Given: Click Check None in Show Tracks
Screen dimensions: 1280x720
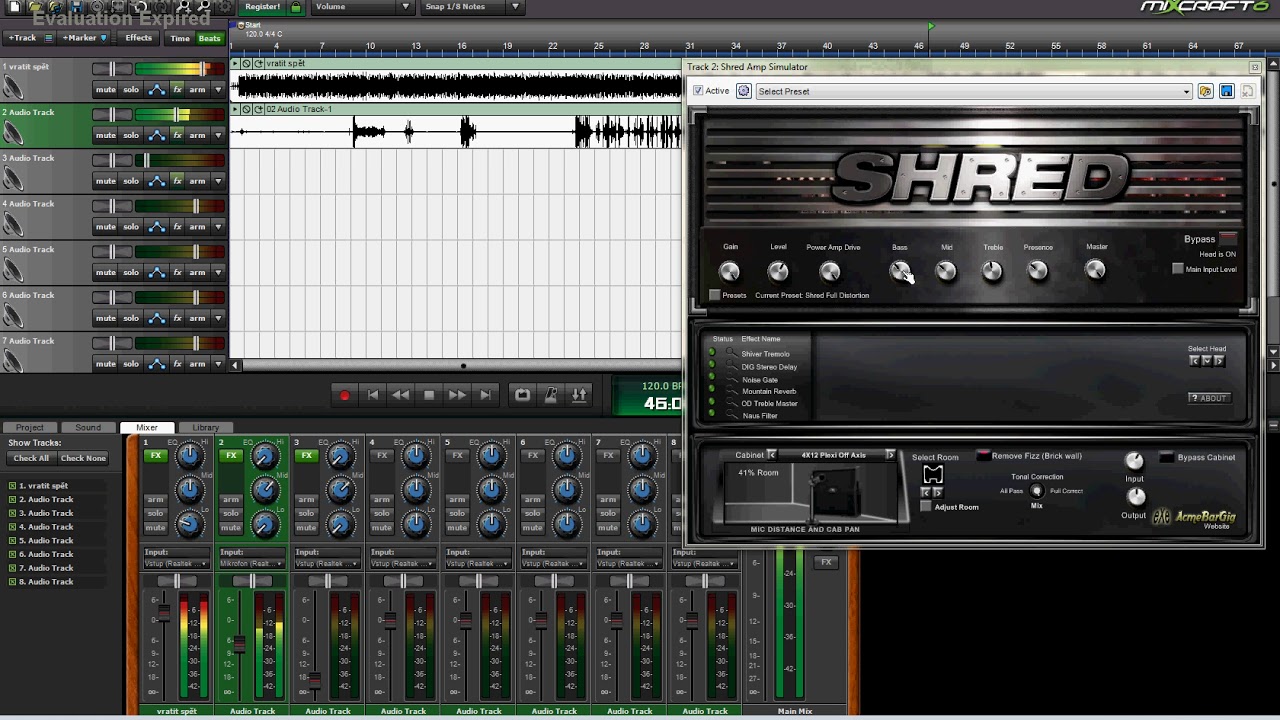Looking at the screenshot, I should coord(83,458).
